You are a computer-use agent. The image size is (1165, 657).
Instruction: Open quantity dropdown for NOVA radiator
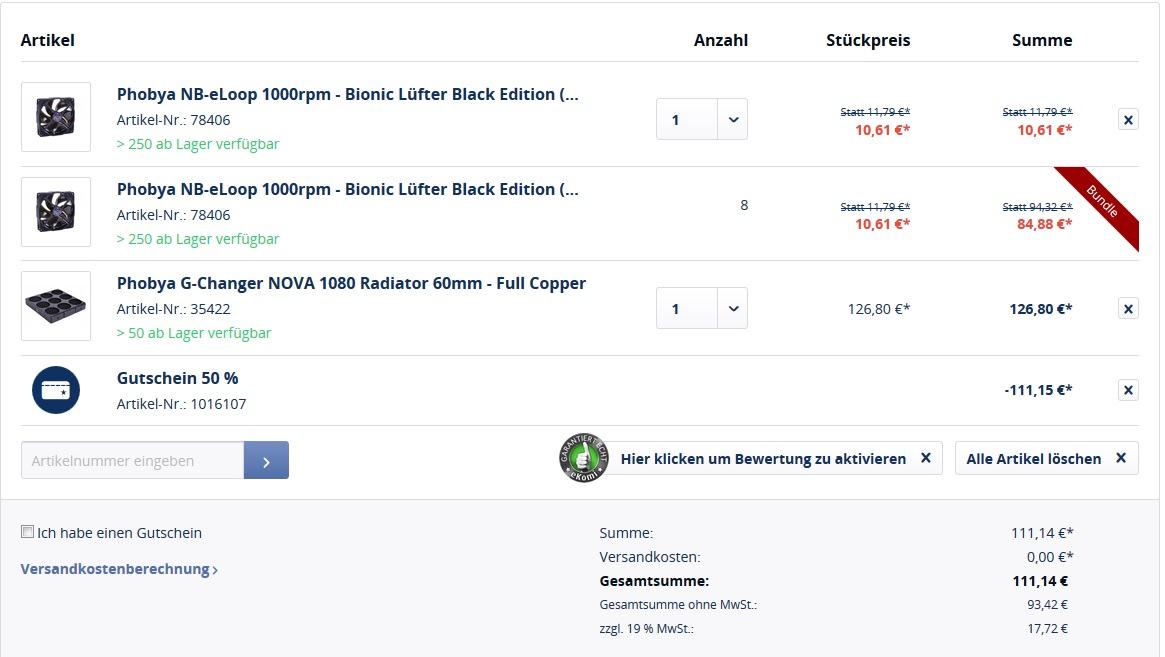tap(733, 309)
